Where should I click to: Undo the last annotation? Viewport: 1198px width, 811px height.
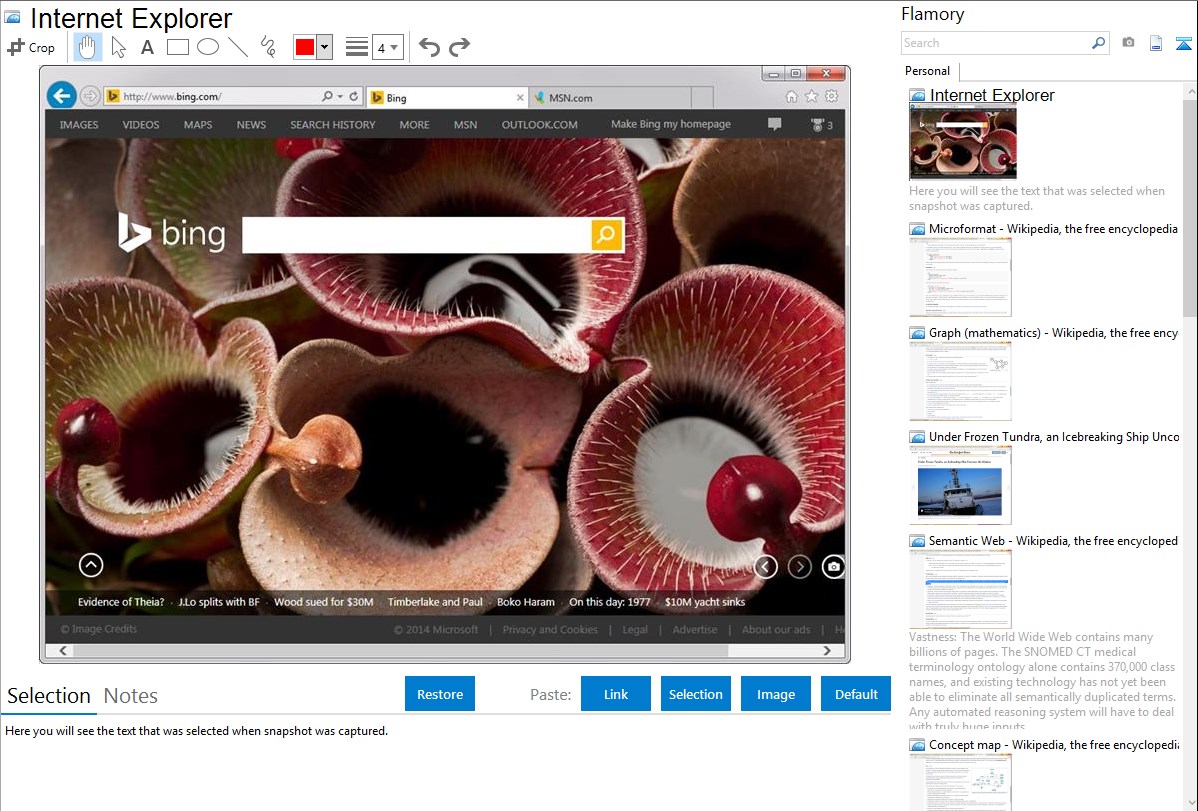429,47
